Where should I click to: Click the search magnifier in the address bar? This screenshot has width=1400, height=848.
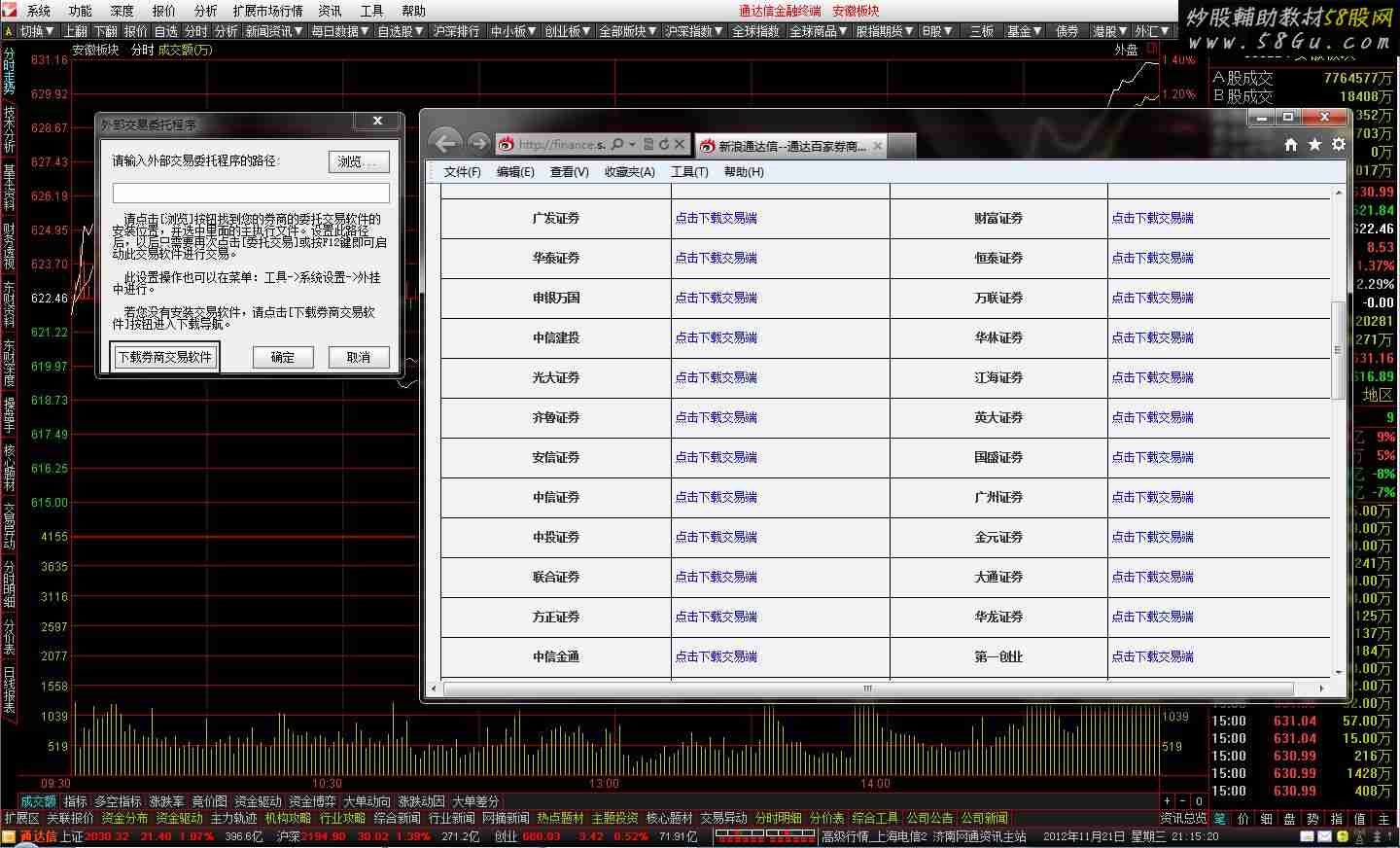click(x=617, y=144)
